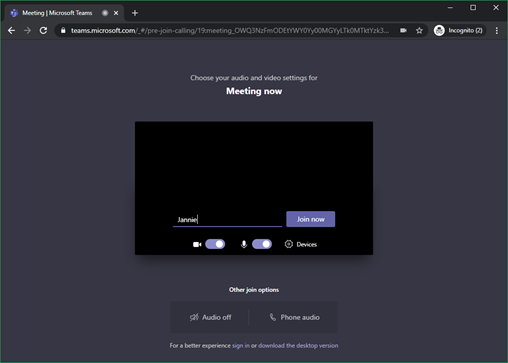The width and height of the screenshot is (508, 363).
Task: Click the camera icon beside video toggle
Action: pos(197,244)
